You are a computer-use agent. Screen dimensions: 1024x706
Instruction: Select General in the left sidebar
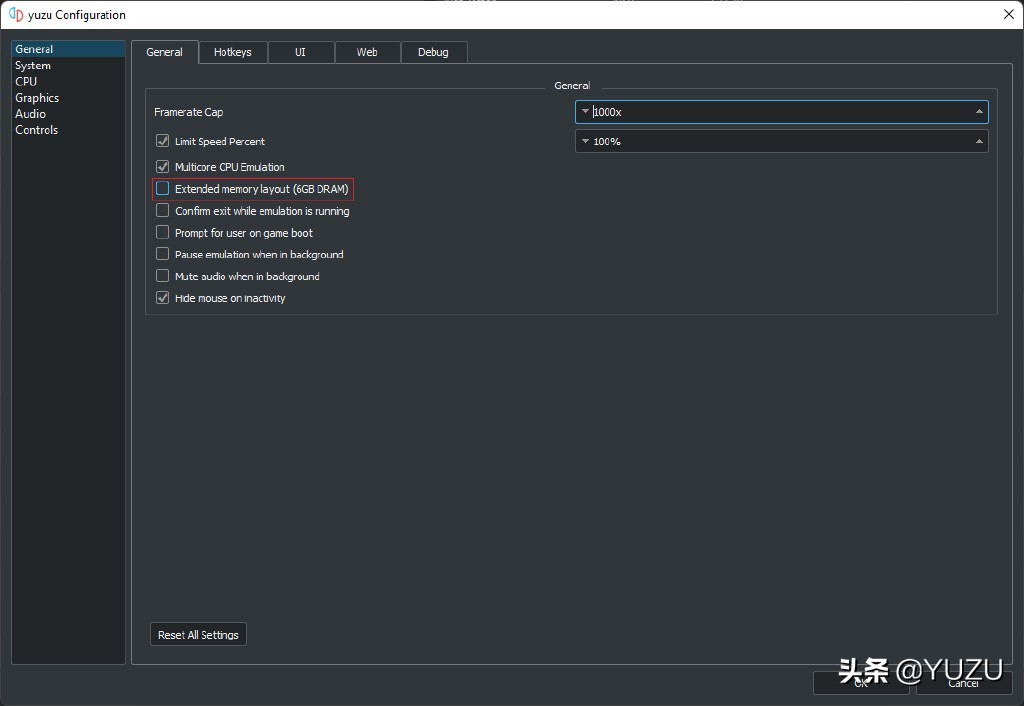(x=68, y=49)
